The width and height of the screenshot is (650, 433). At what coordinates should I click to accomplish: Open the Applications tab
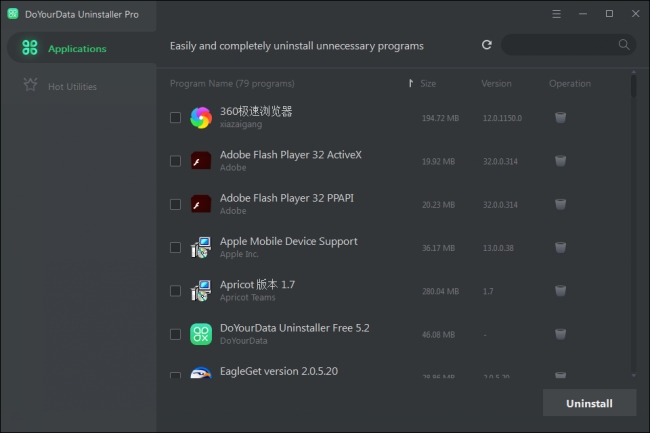82,48
